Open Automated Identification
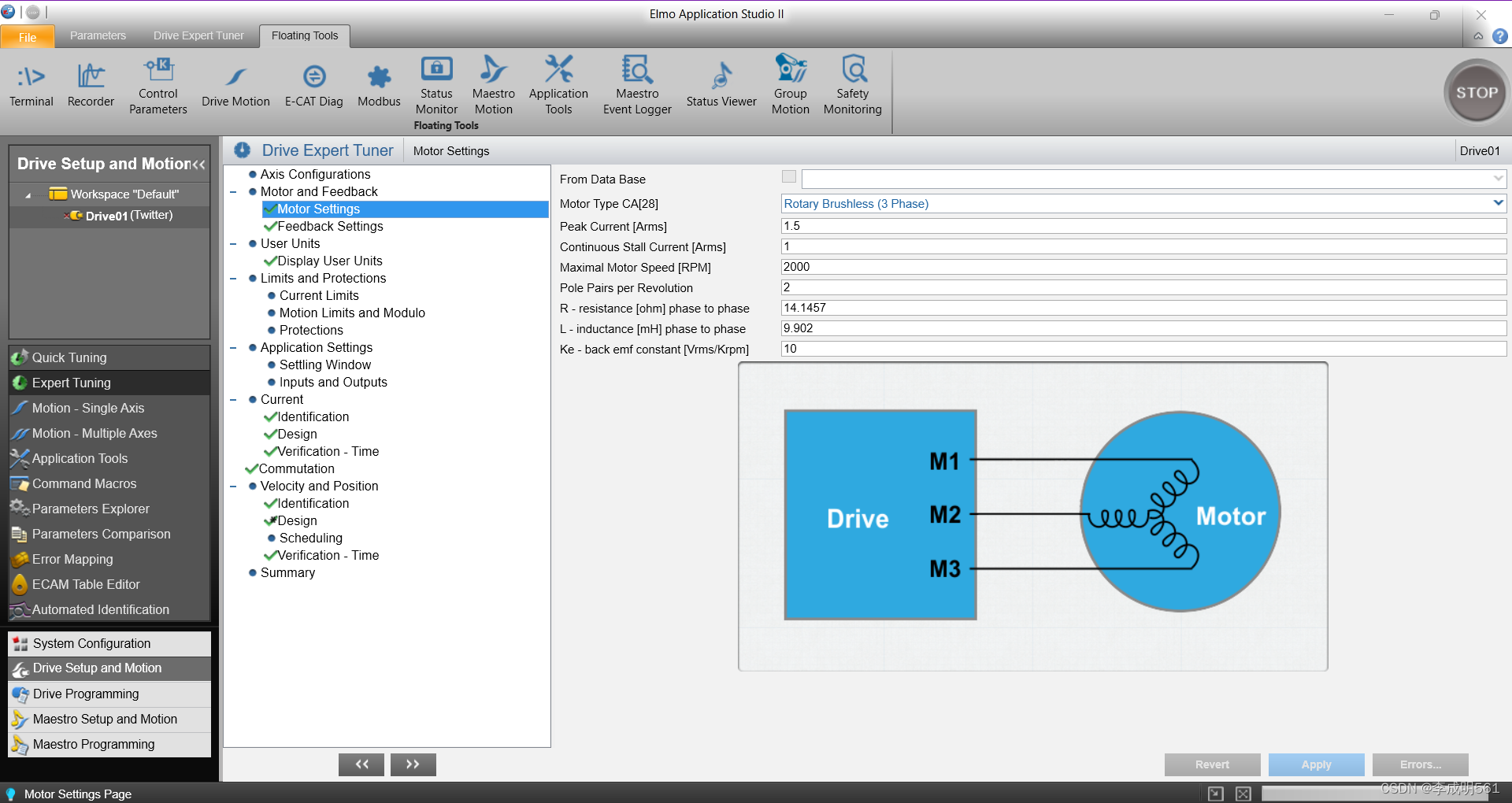Screen dimensions: 1512x803 (x=109, y=609)
